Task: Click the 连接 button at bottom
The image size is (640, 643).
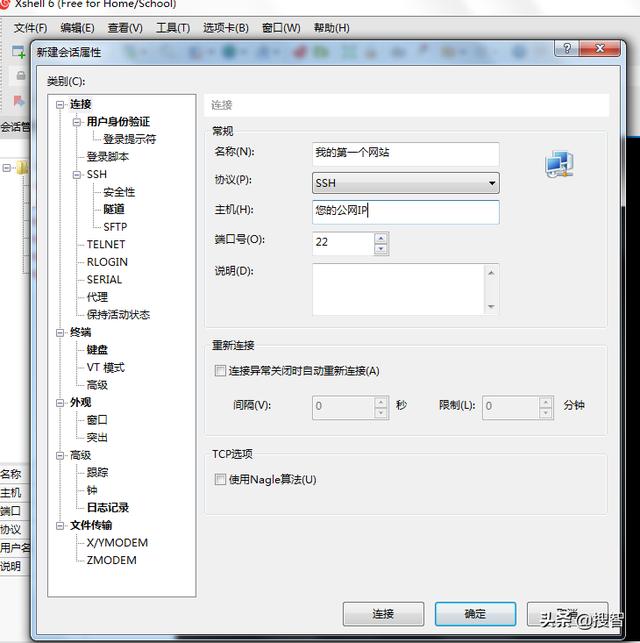Action: [x=383, y=614]
